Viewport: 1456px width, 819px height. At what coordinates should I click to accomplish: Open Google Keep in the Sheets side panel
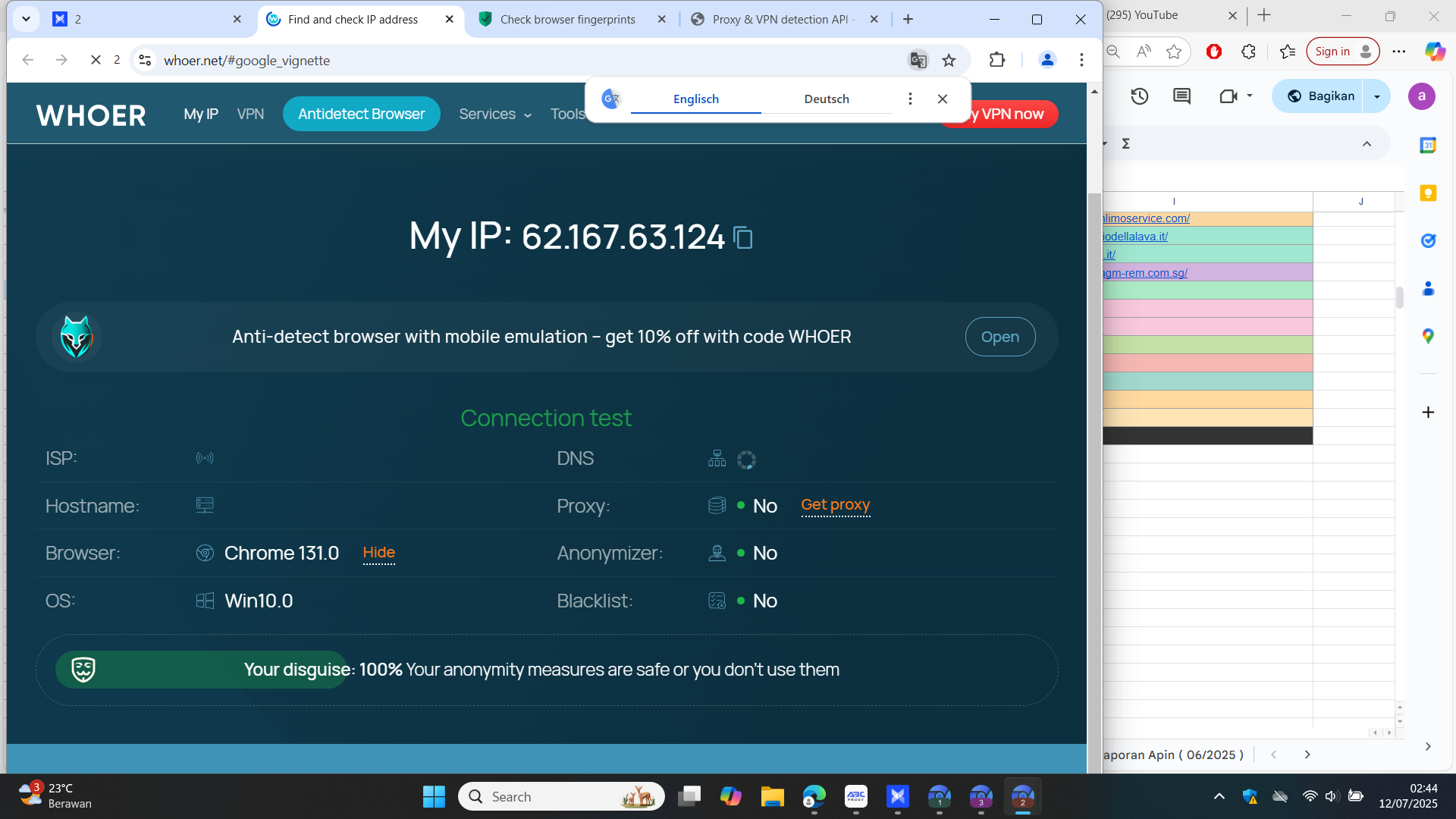tap(1428, 193)
